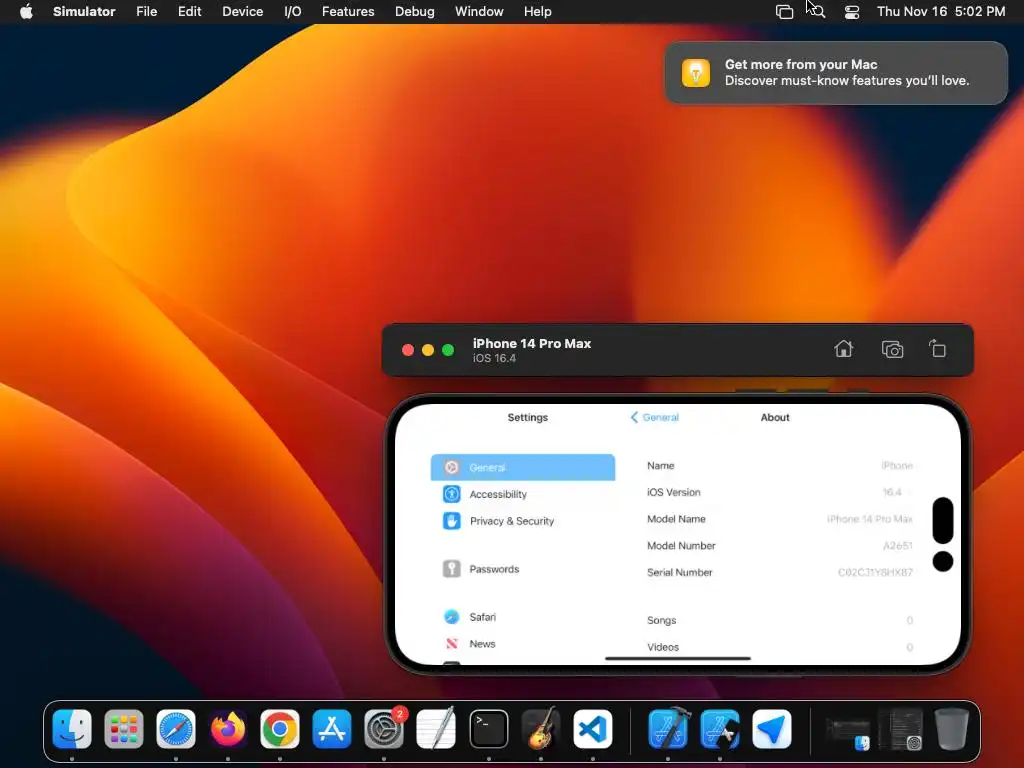The image size is (1024, 768).
Task: Tap the Videos row
Action: pos(780,647)
